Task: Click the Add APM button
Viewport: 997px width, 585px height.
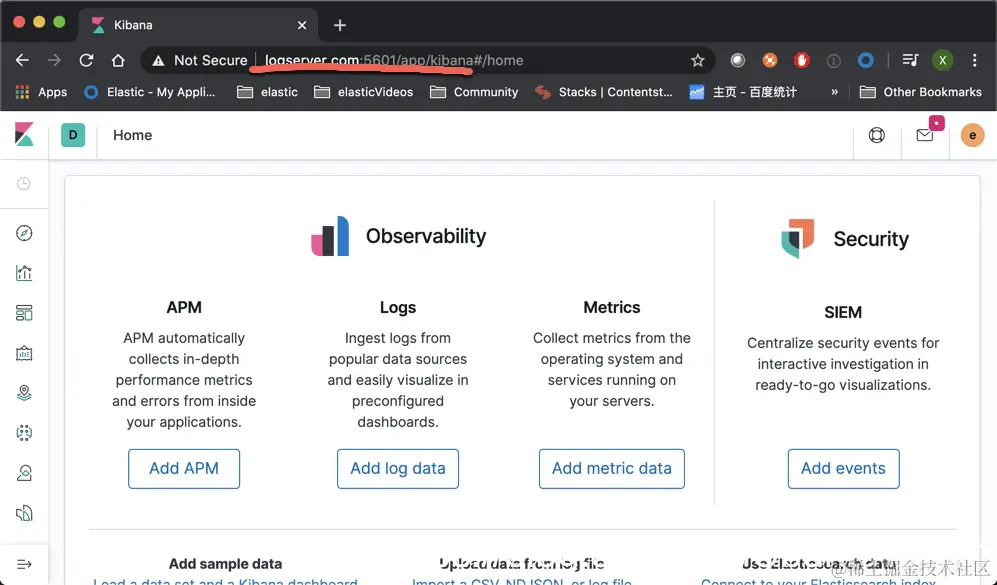Action: pyautogui.click(x=184, y=469)
